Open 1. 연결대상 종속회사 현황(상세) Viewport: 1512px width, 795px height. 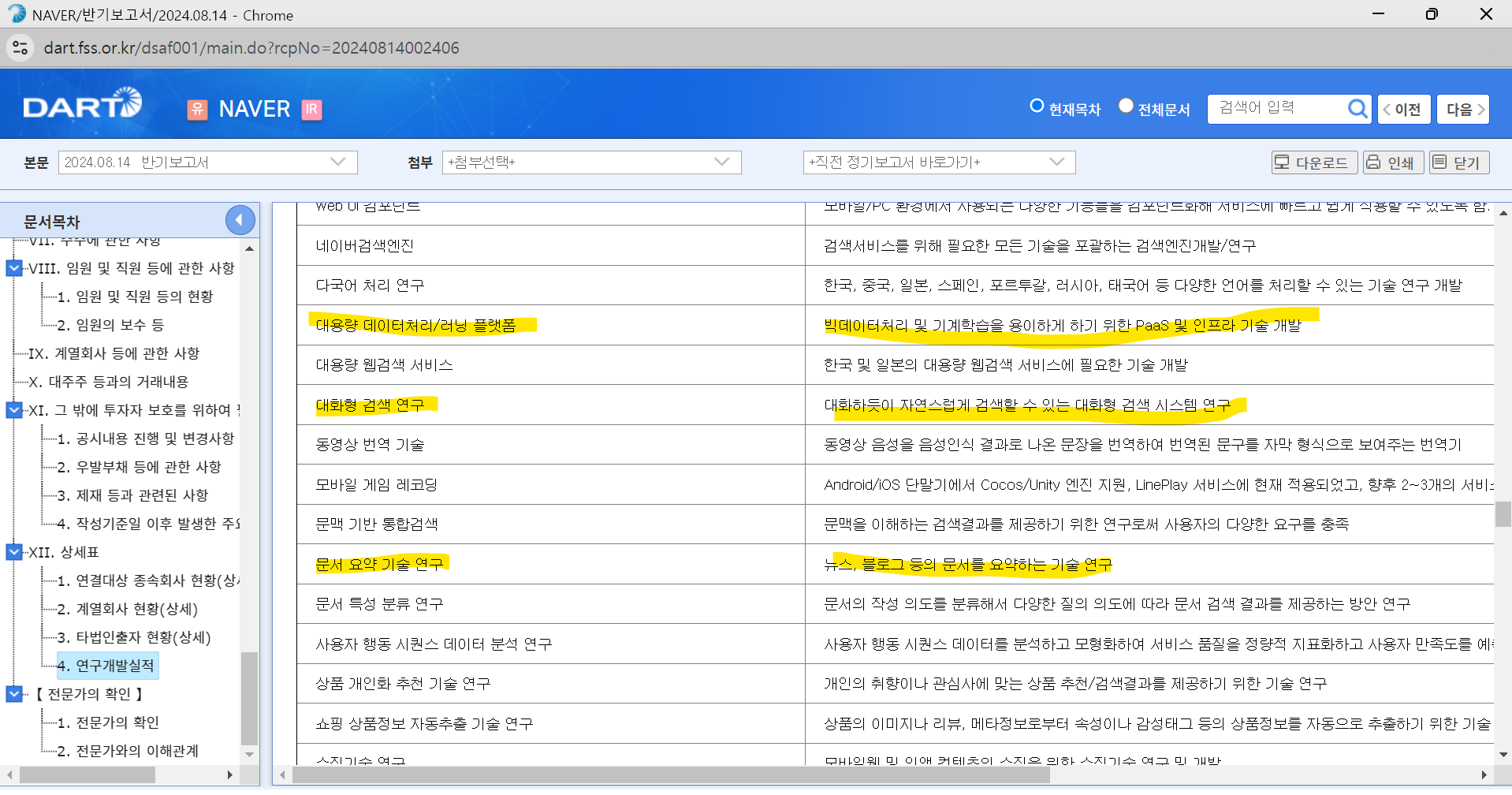tap(148, 580)
